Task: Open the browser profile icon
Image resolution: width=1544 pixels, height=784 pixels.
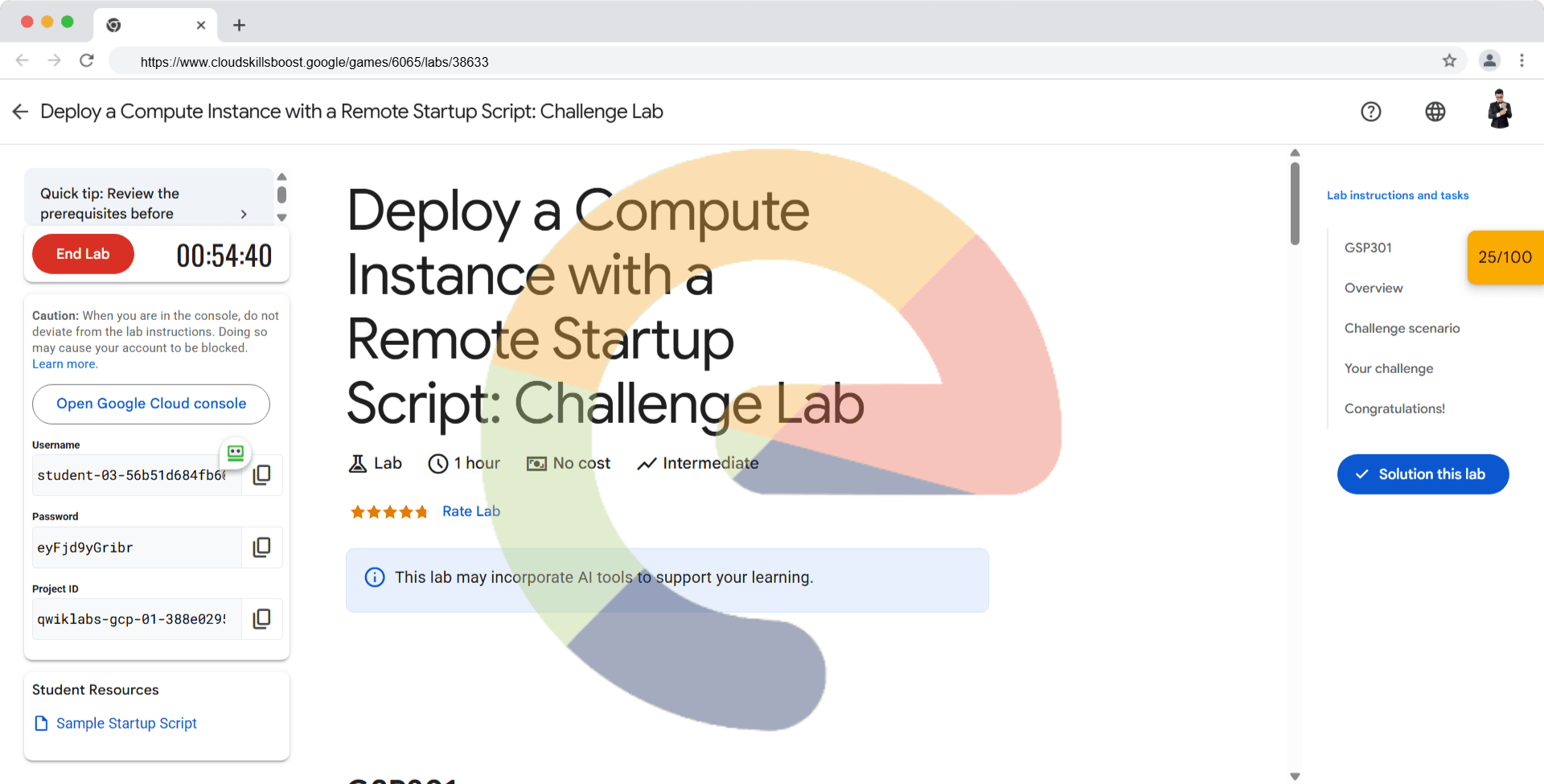Action: [1489, 60]
